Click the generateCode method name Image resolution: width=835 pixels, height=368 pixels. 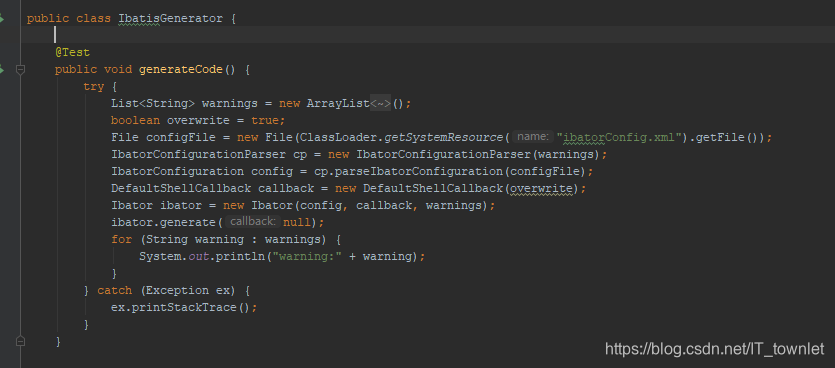[x=181, y=69]
